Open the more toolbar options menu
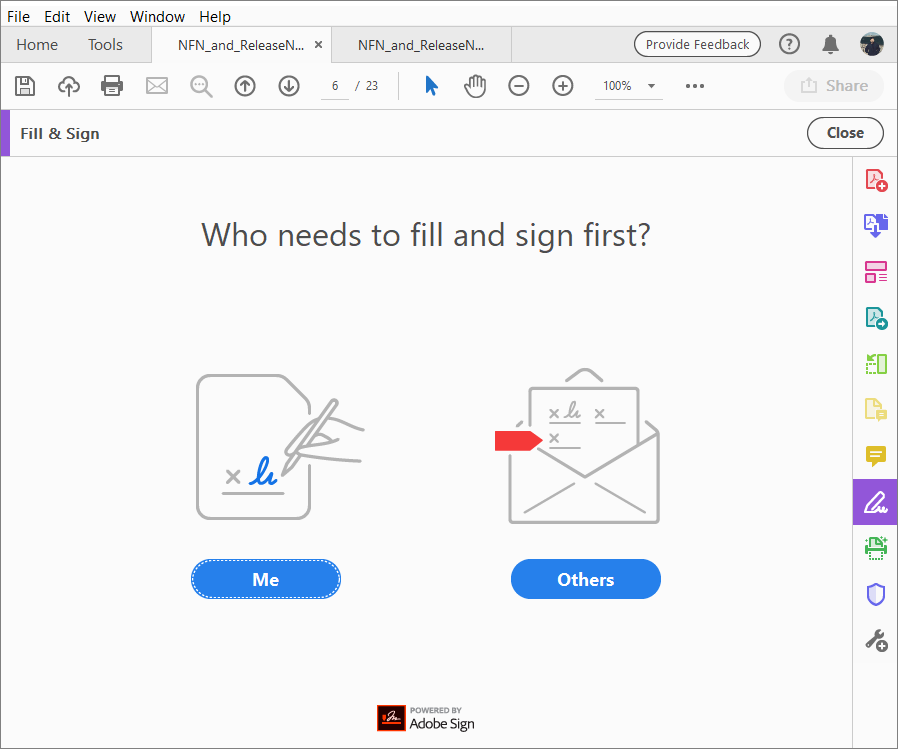 [694, 86]
